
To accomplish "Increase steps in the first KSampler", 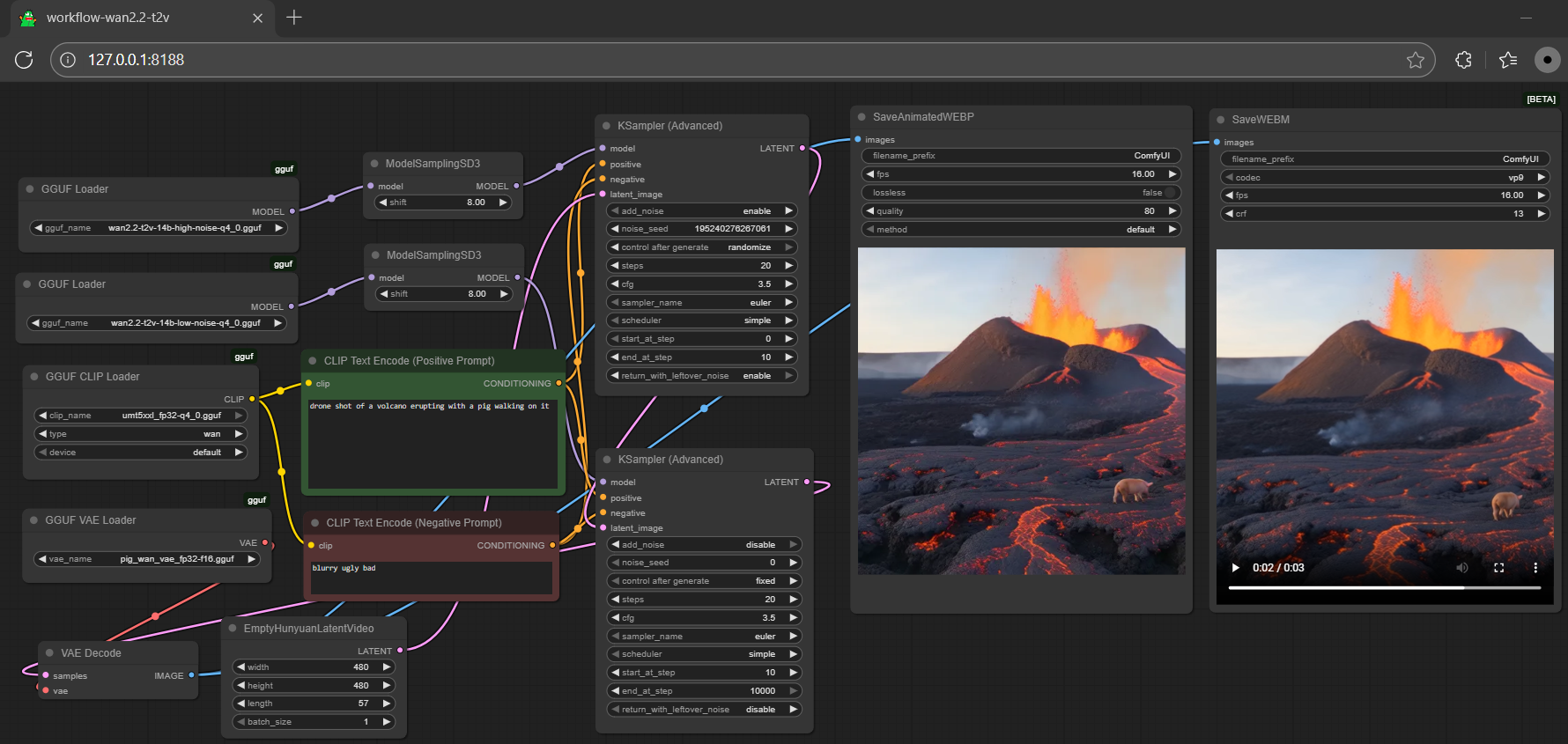I will click(x=788, y=266).
